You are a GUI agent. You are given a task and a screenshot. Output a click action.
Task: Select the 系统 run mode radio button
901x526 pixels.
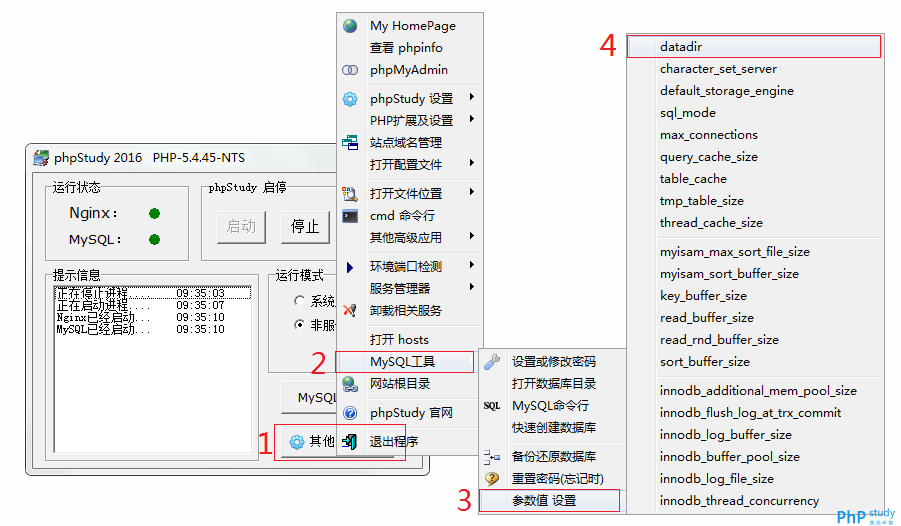click(299, 301)
